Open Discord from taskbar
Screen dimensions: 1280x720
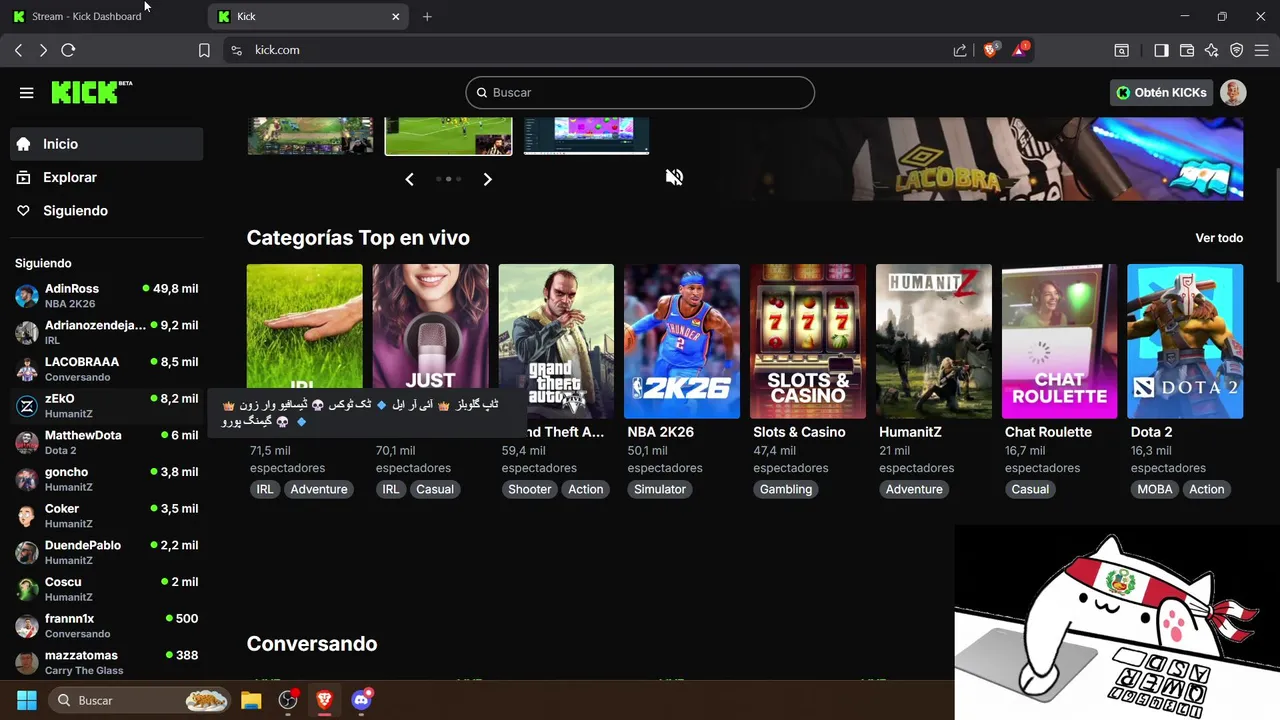click(362, 700)
